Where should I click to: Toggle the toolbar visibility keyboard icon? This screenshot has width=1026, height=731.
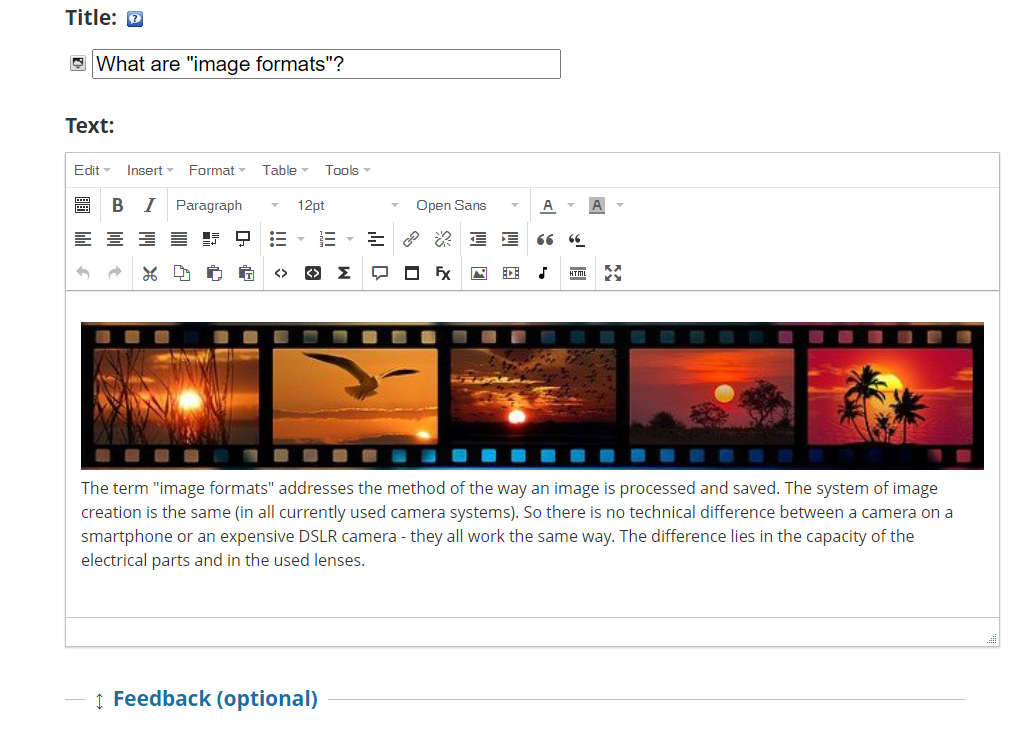pyautogui.click(x=82, y=205)
